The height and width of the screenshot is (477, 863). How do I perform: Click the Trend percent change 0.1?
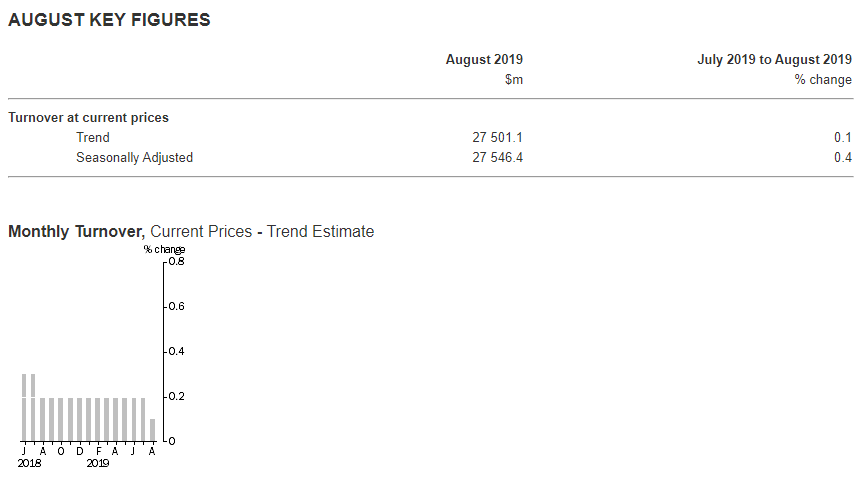click(843, 138)
